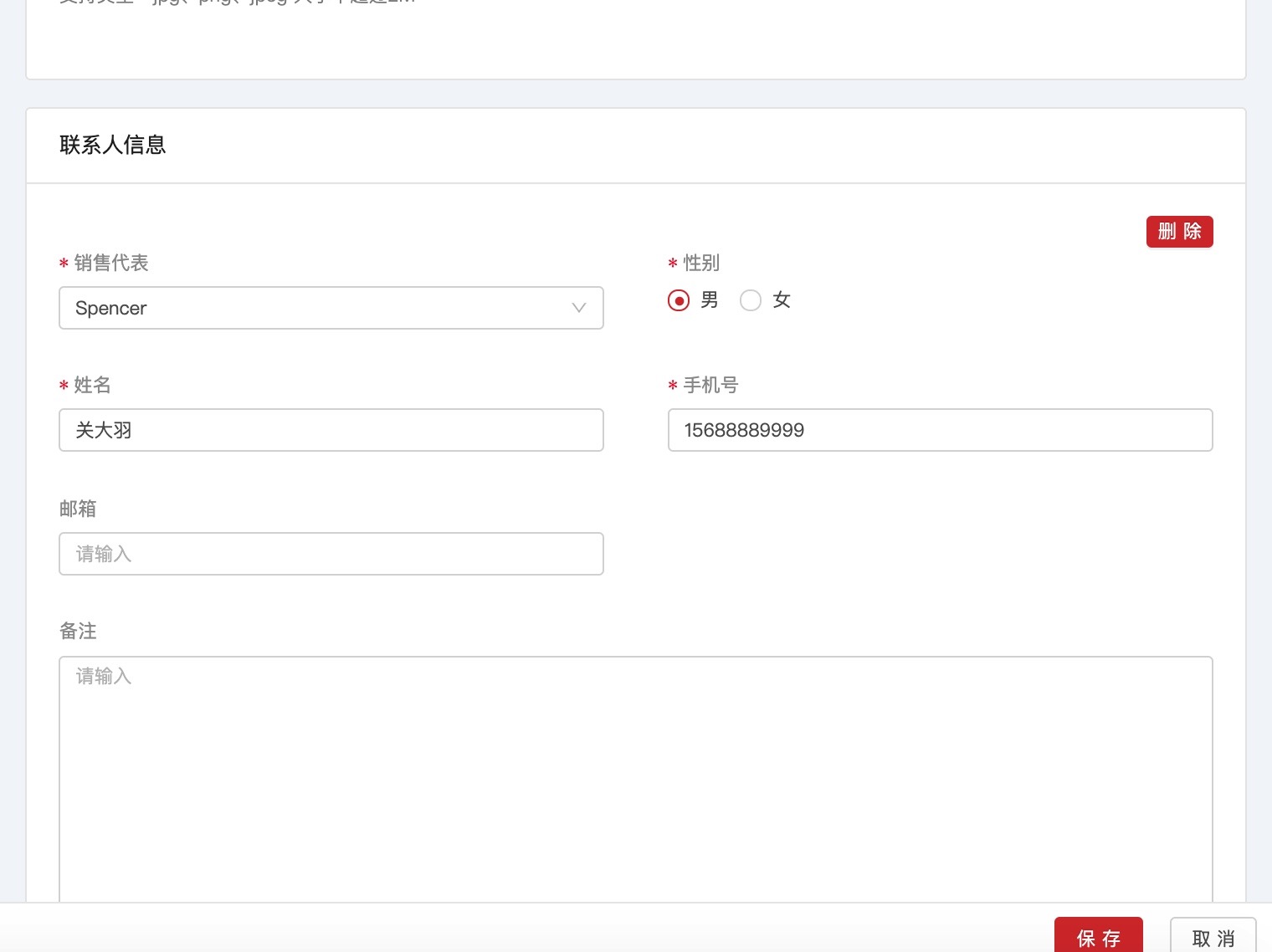
Task: Click the 邮箱 field label
Action: tap(78, 509)
